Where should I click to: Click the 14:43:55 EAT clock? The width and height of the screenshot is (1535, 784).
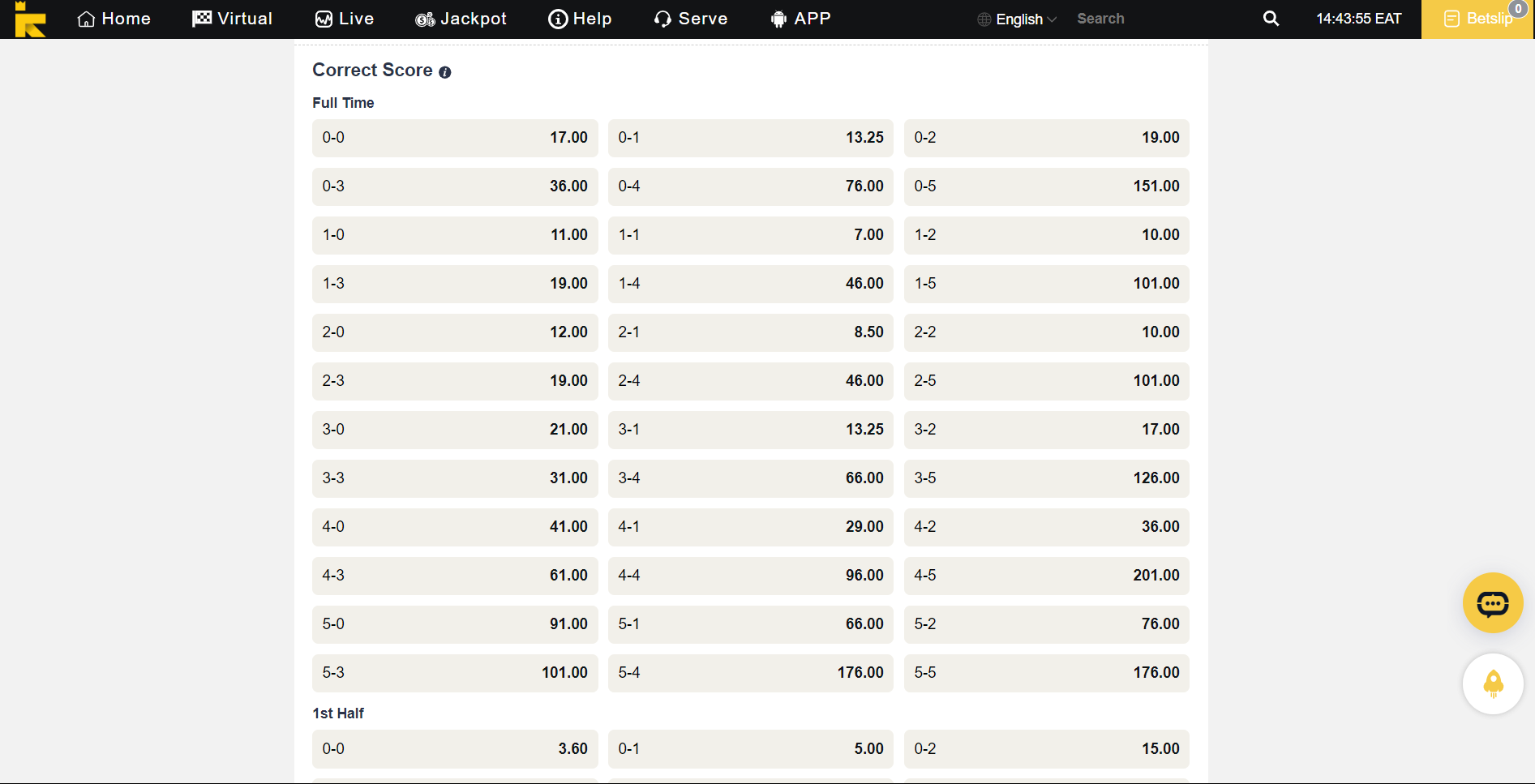tap(1358, 19)
